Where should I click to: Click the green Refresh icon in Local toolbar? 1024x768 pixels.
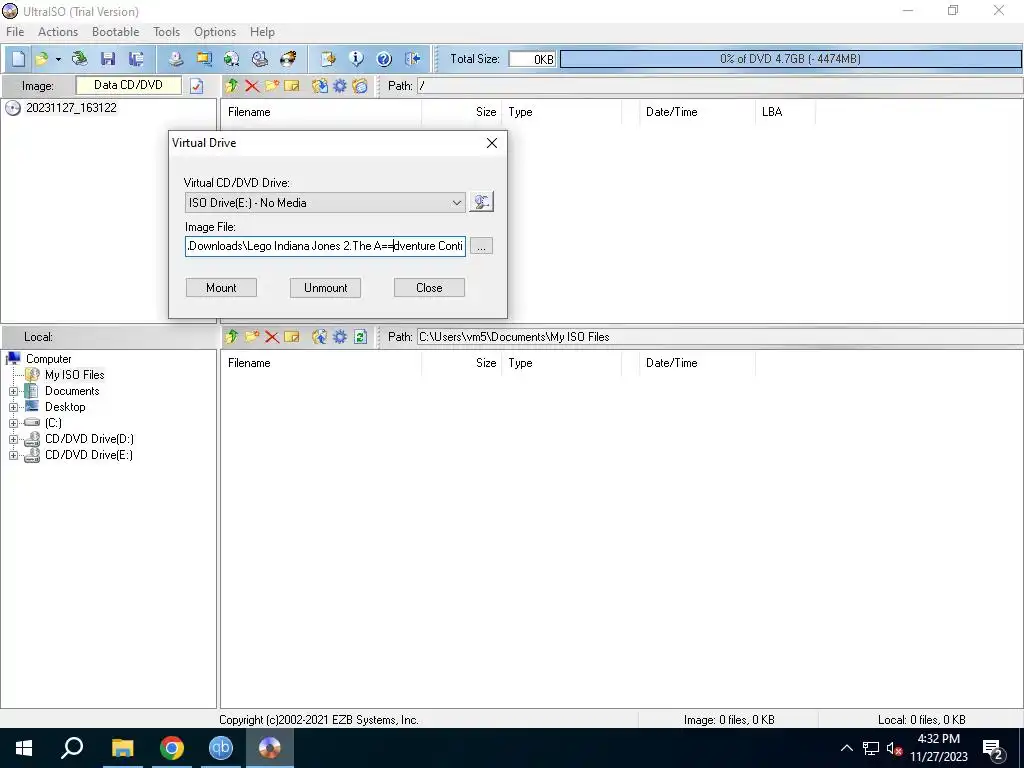360,337
